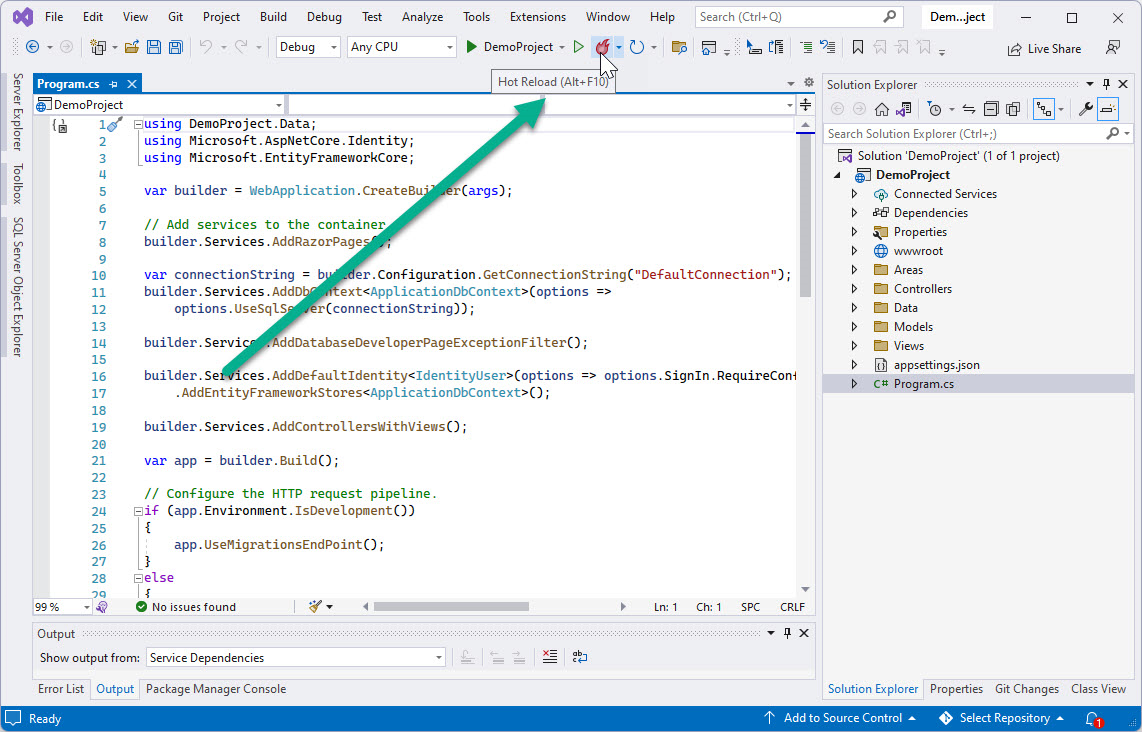This screenshot has width=1142, height=732.
Task: Pin the Program.cs tab
Action: (114, 84)
